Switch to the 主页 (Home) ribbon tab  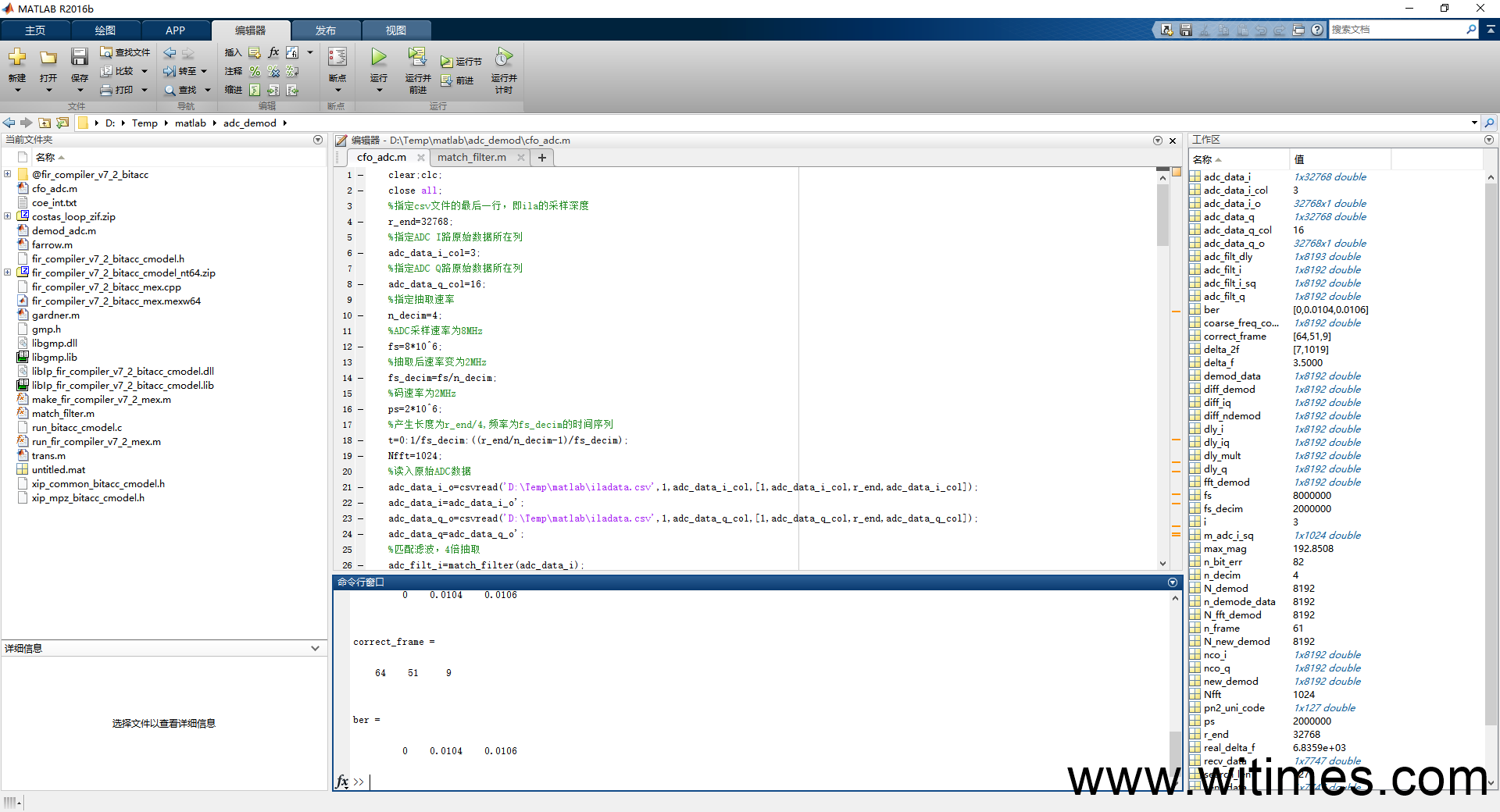(x=35, y=30)
